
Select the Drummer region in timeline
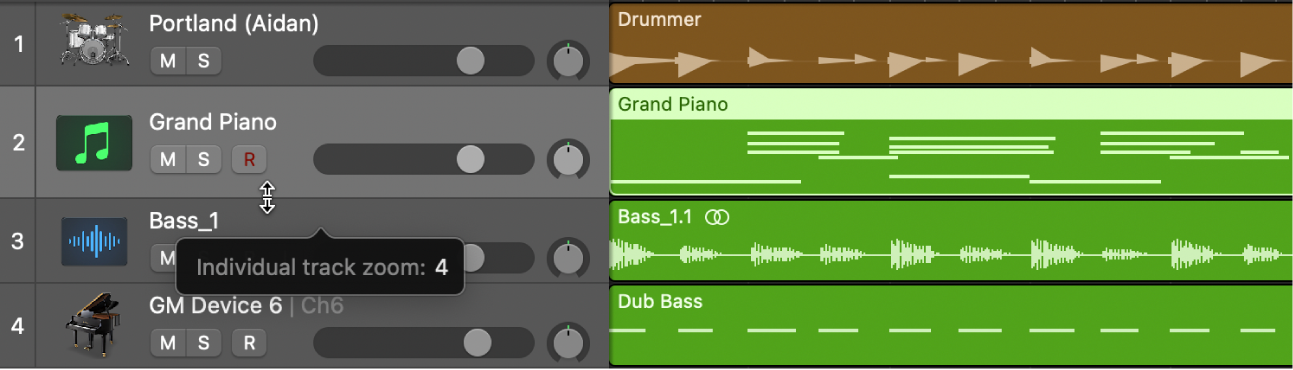tap(950, 44)
